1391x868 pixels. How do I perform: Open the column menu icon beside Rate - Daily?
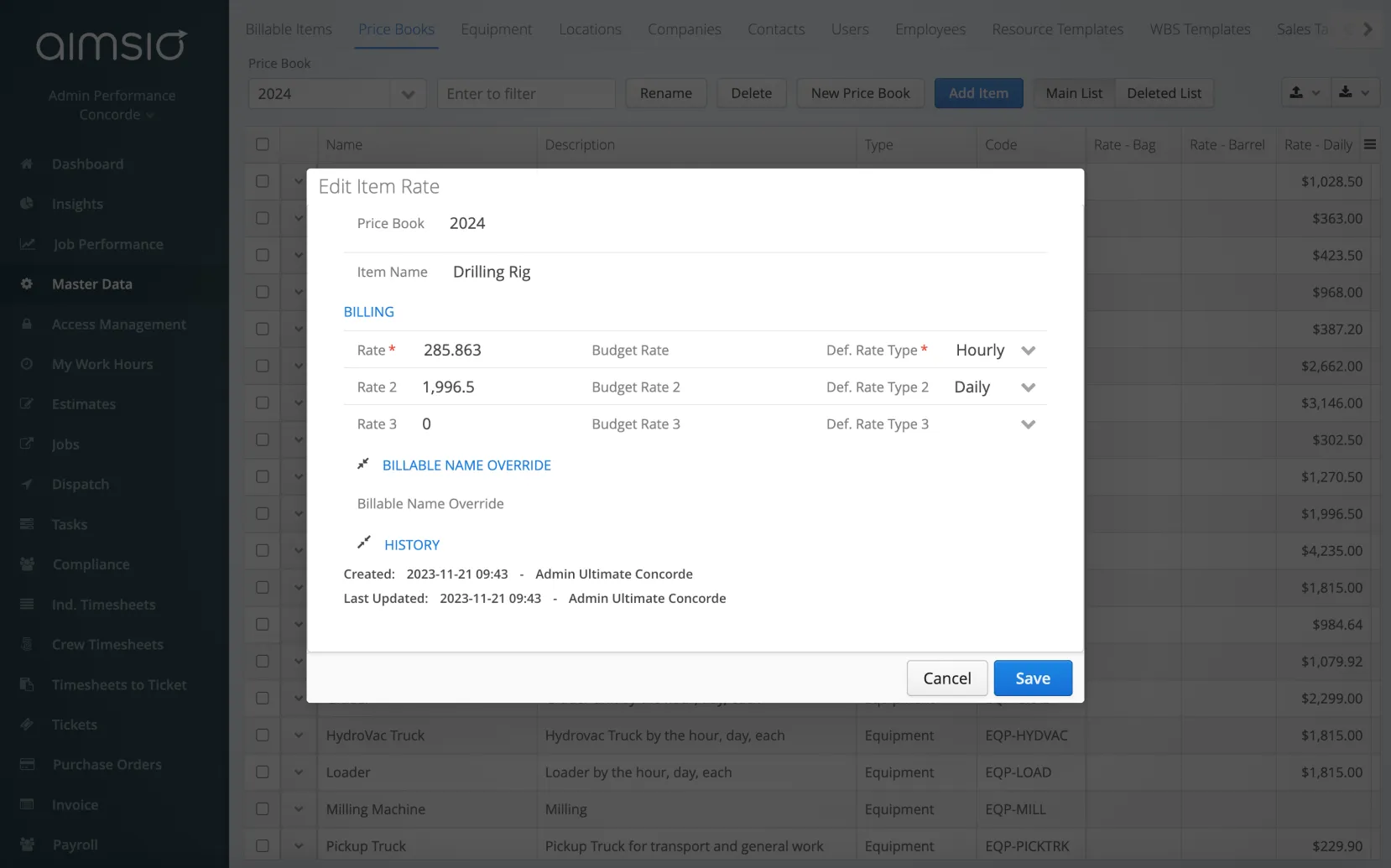click(x=1370, y=144)
